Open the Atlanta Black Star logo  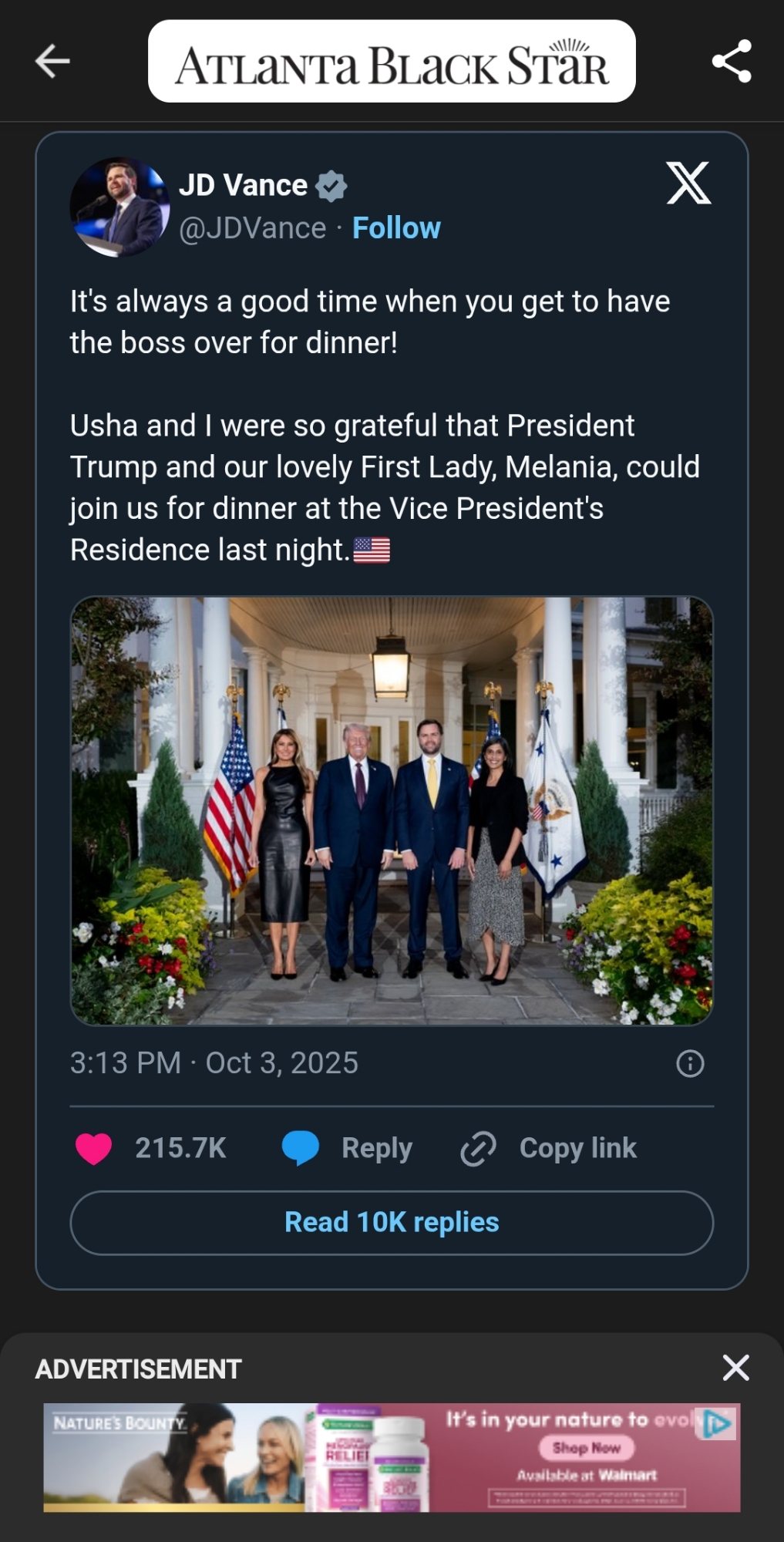pos(392,62)
